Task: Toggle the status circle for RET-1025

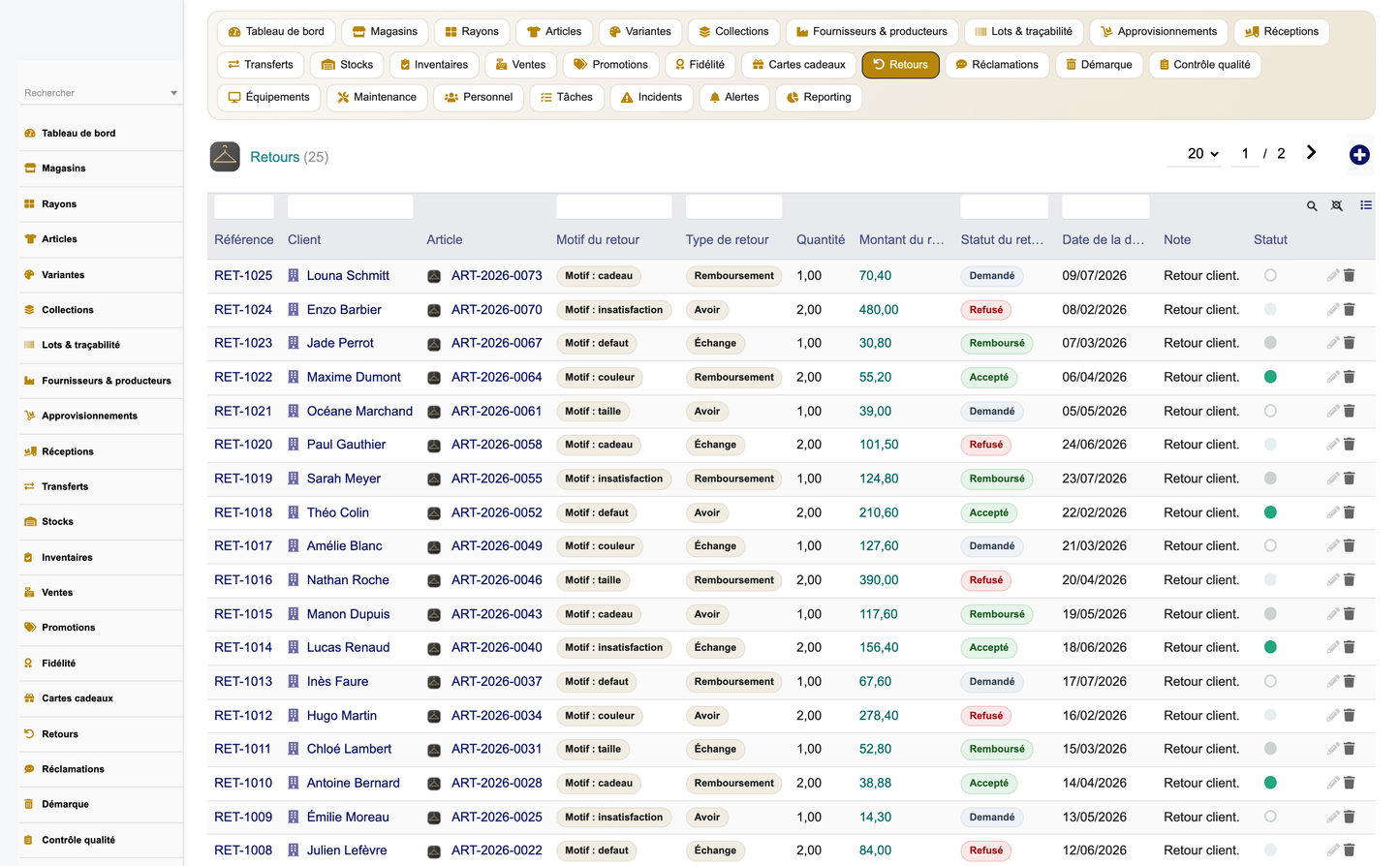Action: pyautogui.click(x=1270, y=276)
